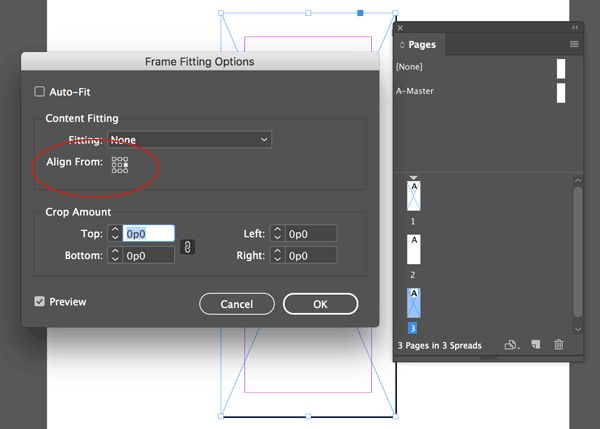Click the [None] master thumbnail

[x=561, y=69]
